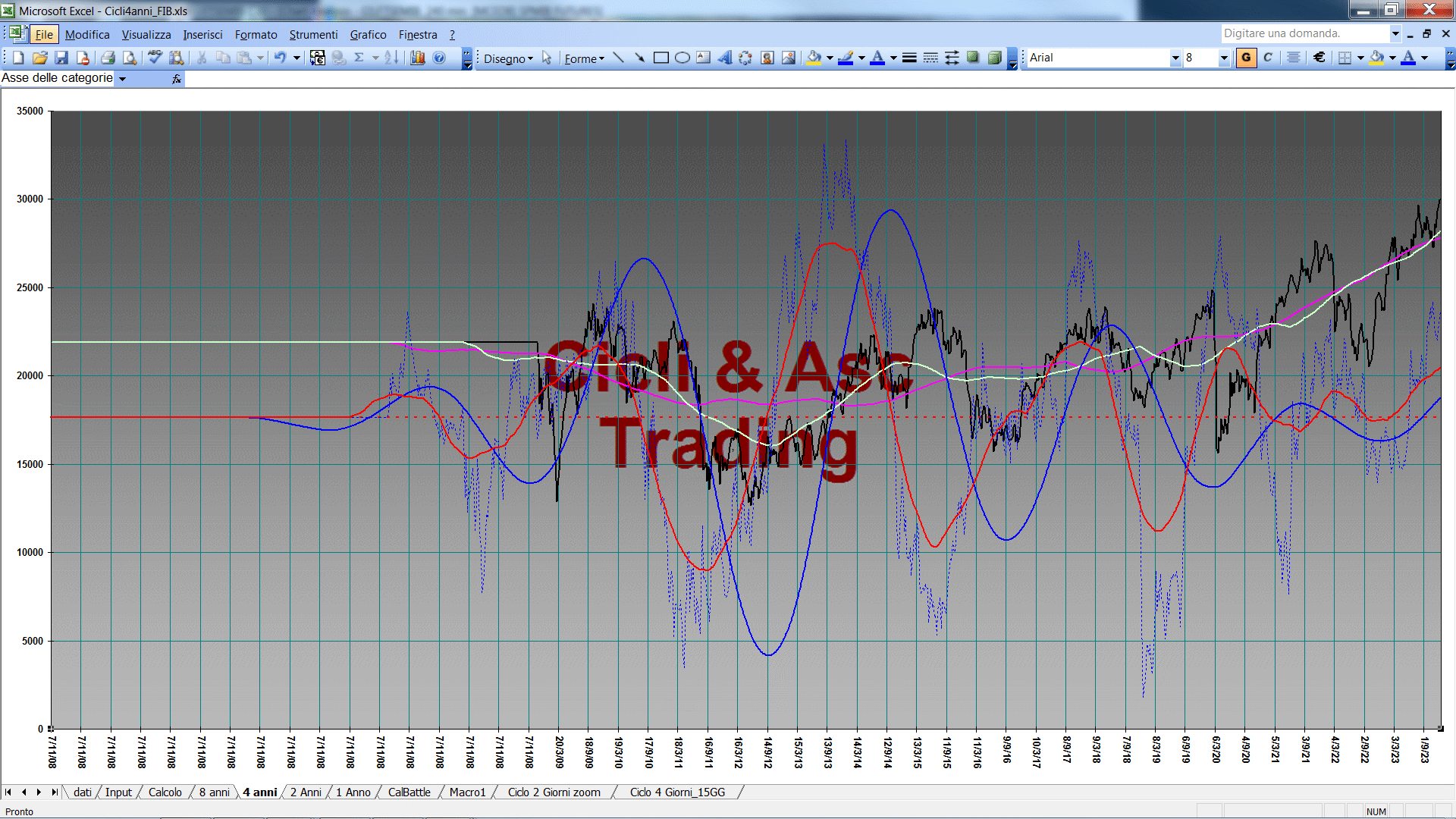This screenshot has height=819, width=1456.
Task: Open the Forme shapes dropdown
Action: (584, 58)
